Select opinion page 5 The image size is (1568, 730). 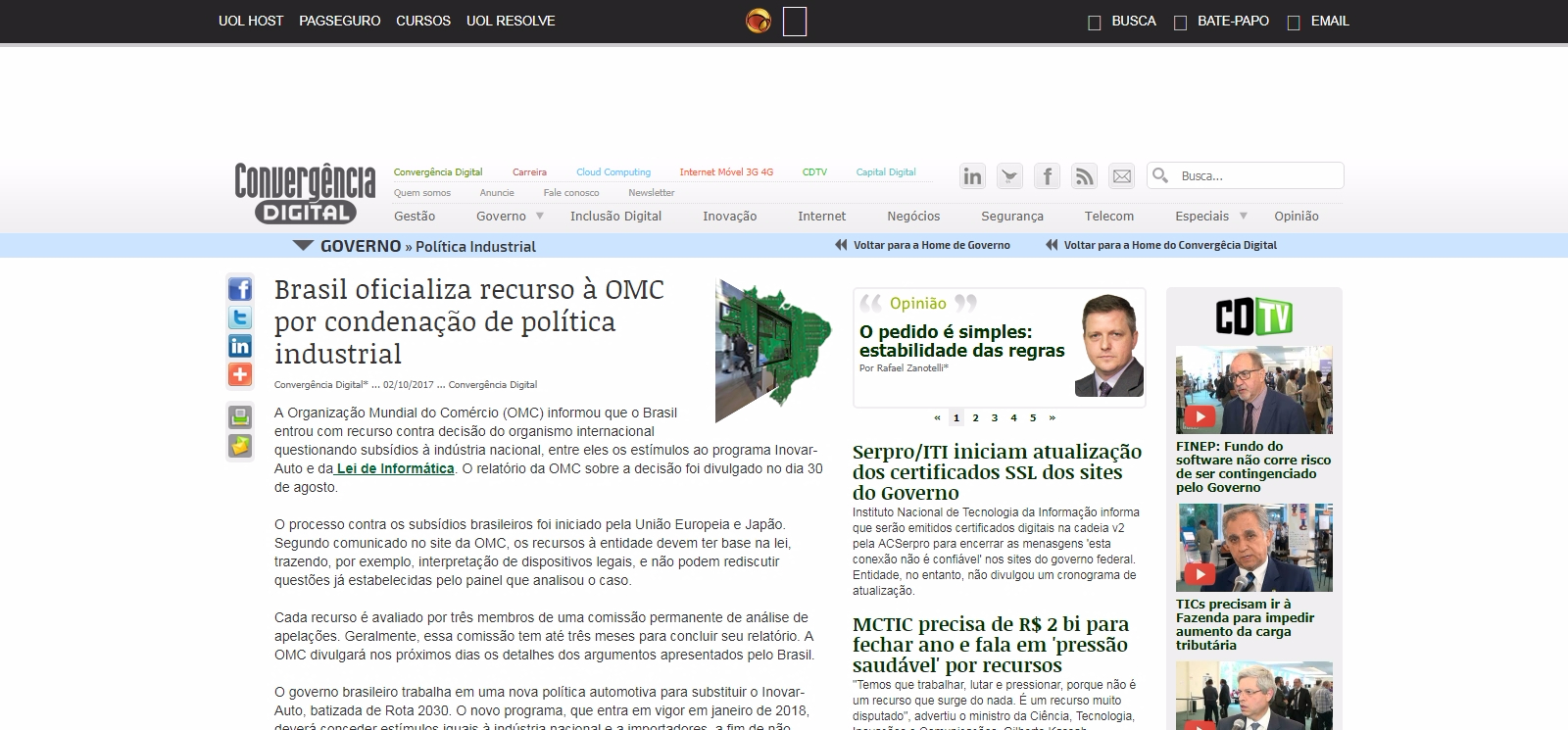click(x=1033, y=417)
